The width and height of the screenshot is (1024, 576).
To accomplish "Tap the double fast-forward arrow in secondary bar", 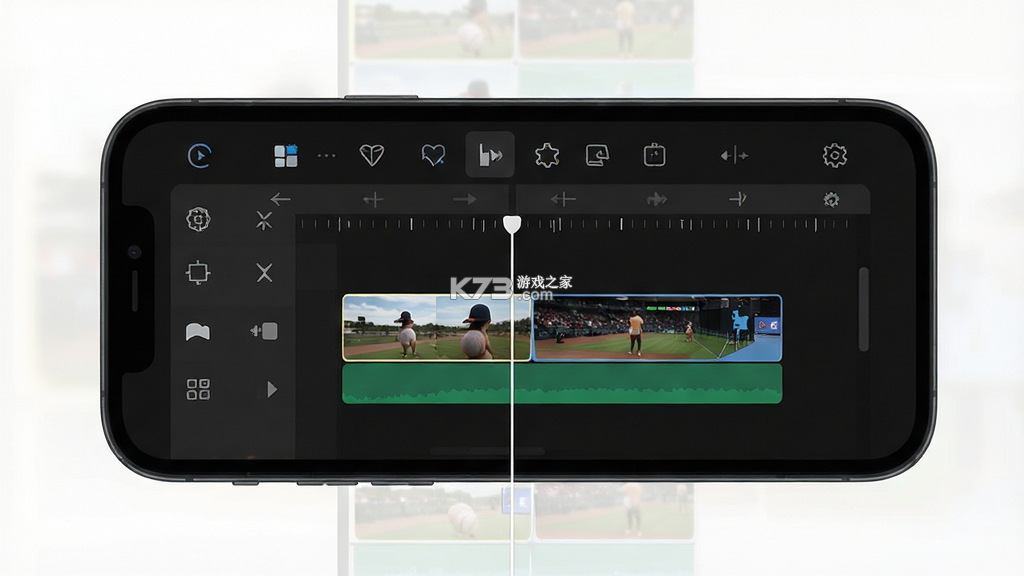I will coord(656,199).
